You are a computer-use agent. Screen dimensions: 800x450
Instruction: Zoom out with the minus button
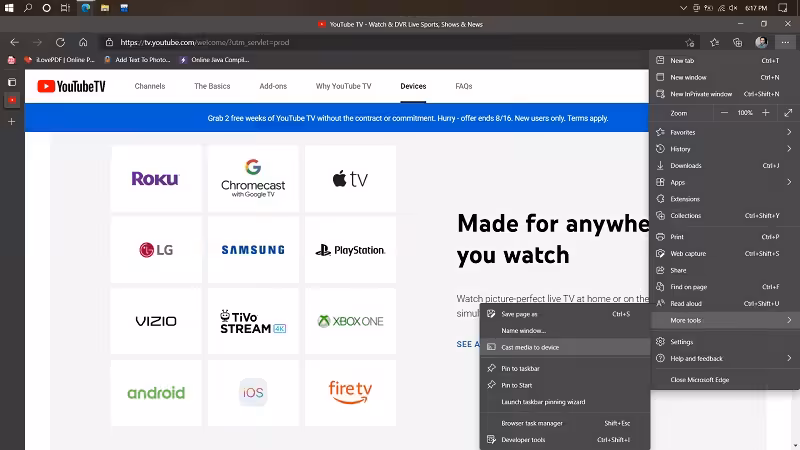[724, 113]
